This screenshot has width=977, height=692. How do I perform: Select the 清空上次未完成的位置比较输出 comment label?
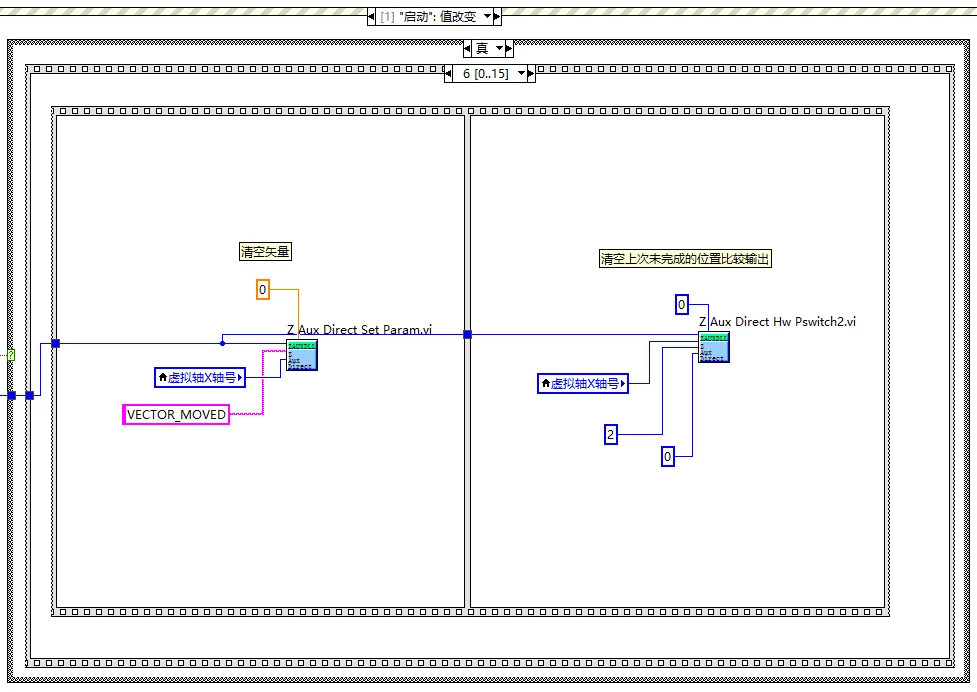point(685,258)
